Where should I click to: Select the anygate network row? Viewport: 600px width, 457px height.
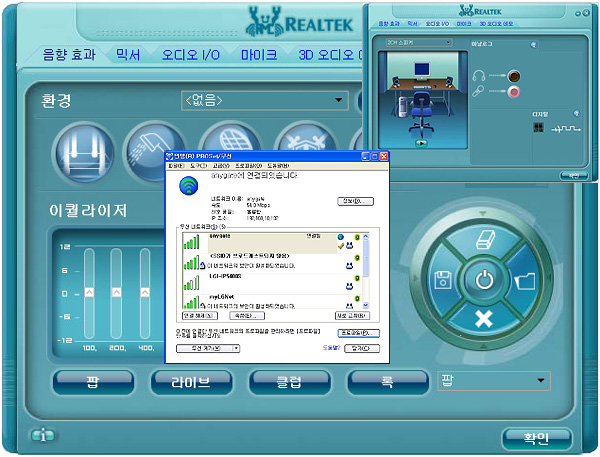(x=272, y=243)
